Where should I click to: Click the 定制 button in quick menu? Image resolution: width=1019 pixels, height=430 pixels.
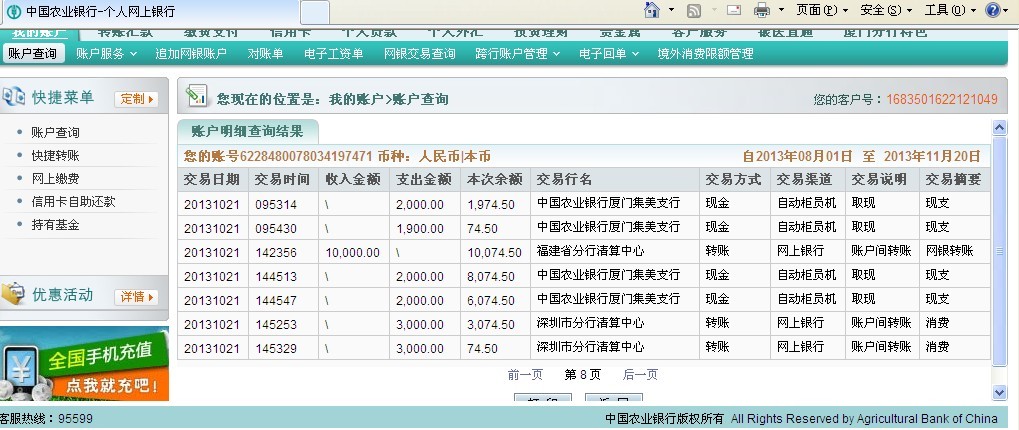click(137, 99)
